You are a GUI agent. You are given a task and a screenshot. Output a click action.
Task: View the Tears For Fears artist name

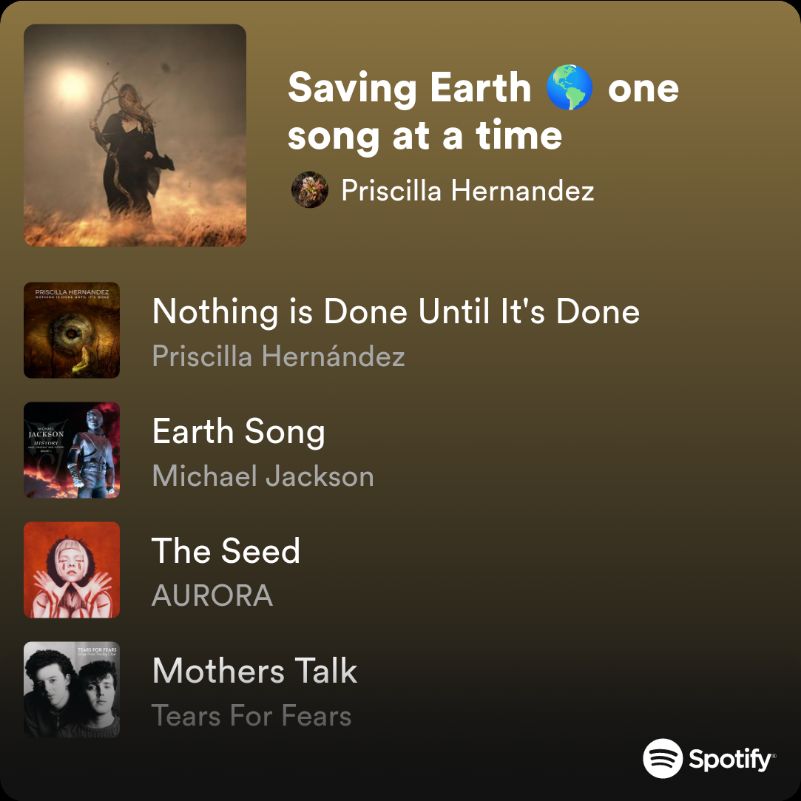[251, 716]
